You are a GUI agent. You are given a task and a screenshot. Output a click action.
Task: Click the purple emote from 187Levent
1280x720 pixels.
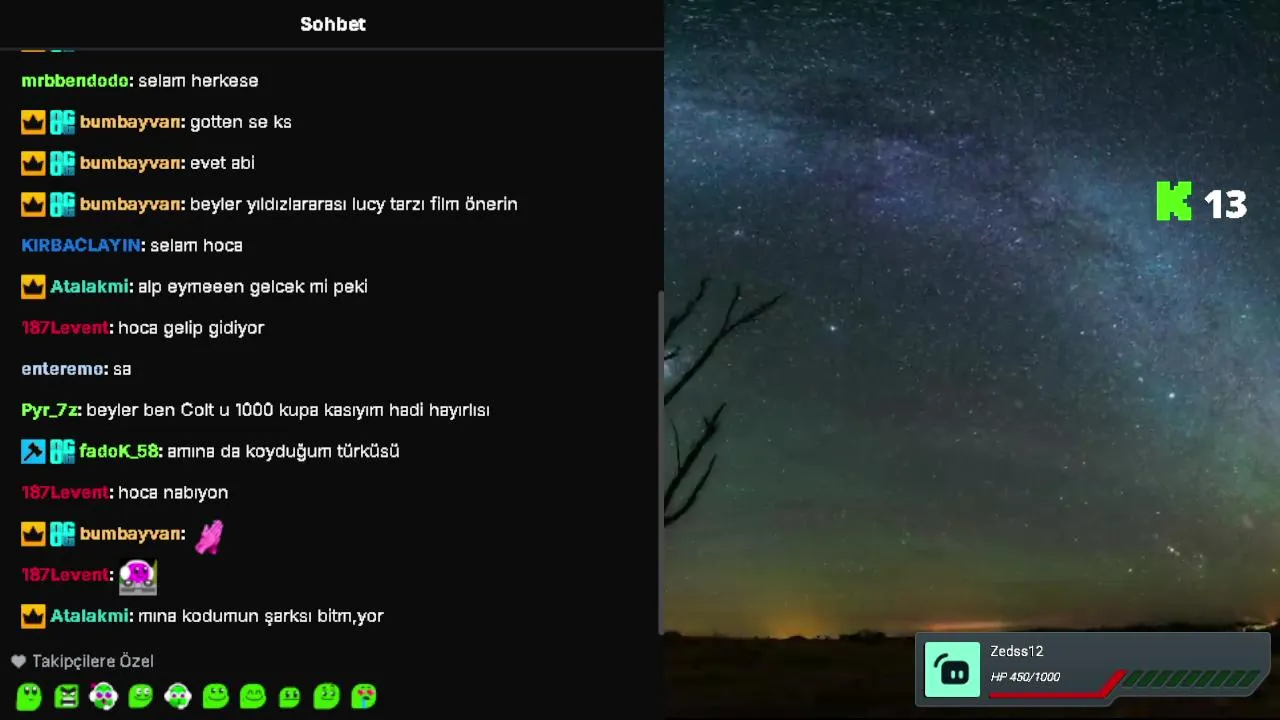pos(138,576)
